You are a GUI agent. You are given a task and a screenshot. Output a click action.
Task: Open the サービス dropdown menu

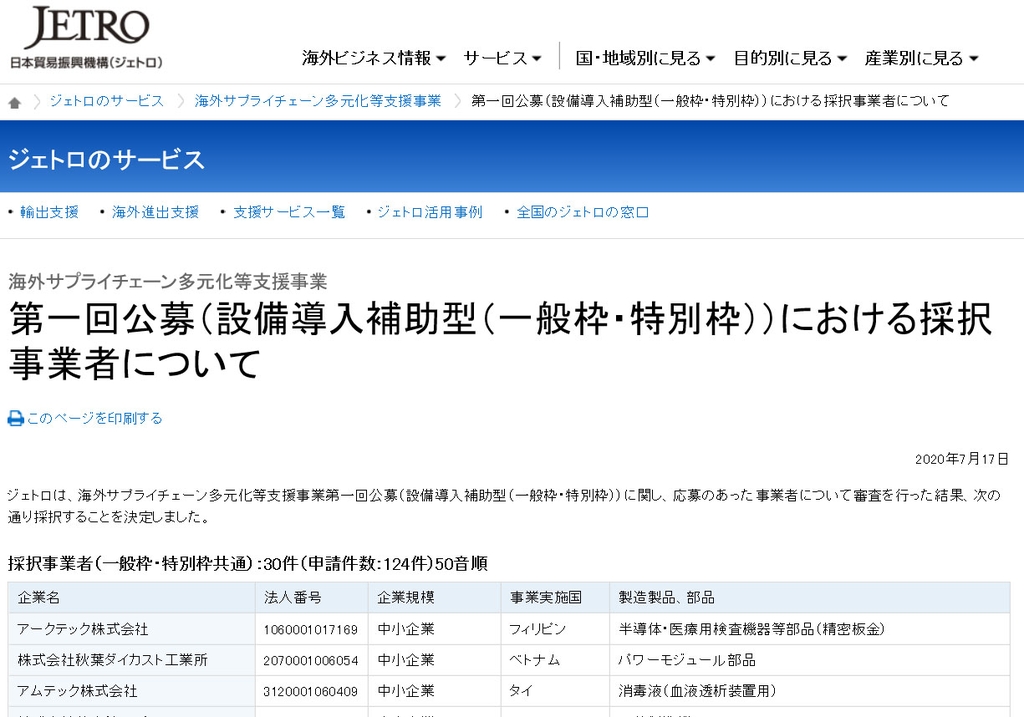point(502,58)
